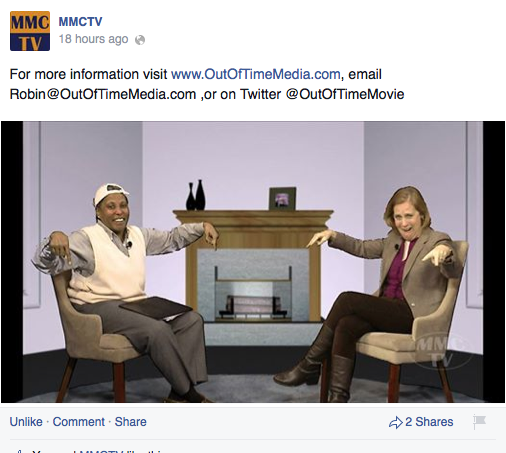Click the picture frame on the mantel

click(282, 199)
